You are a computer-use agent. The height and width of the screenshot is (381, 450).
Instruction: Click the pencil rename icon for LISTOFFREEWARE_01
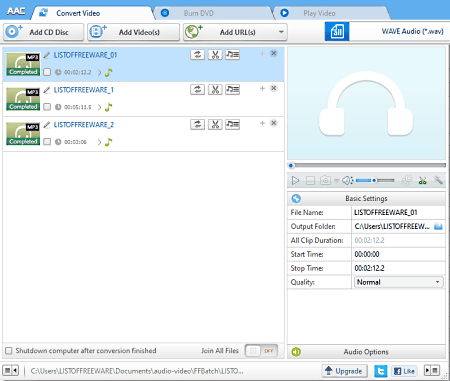click(47, 55)
